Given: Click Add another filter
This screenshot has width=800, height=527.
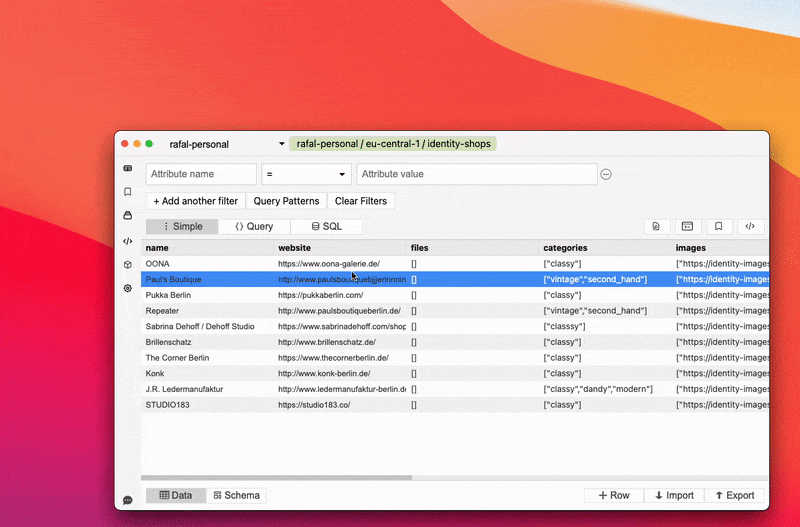Looking at the screenshot, I should [196, 201].
